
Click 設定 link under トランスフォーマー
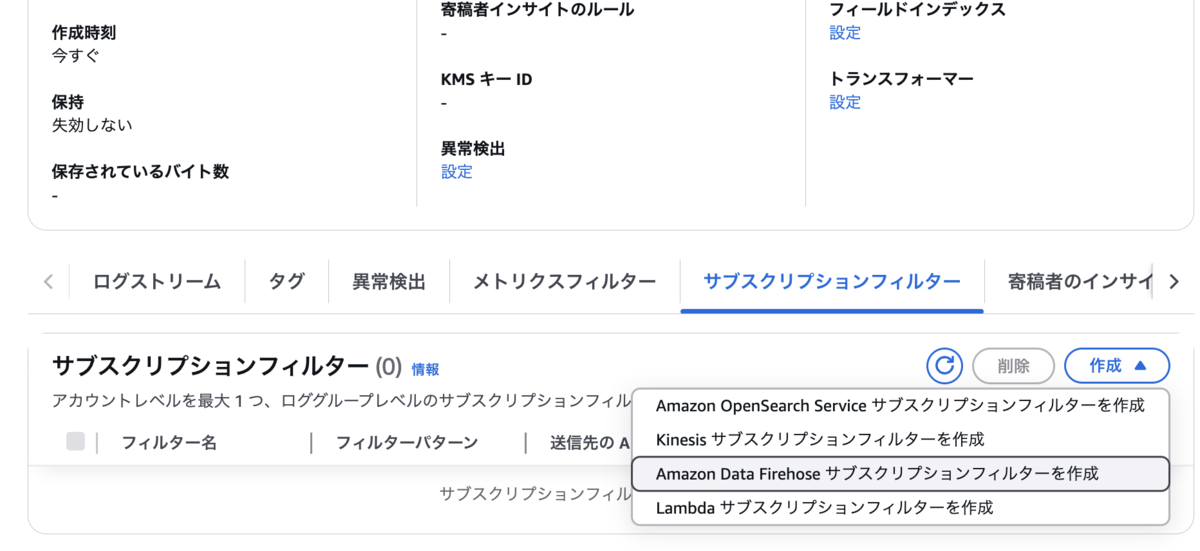click(x=845, y=102)
